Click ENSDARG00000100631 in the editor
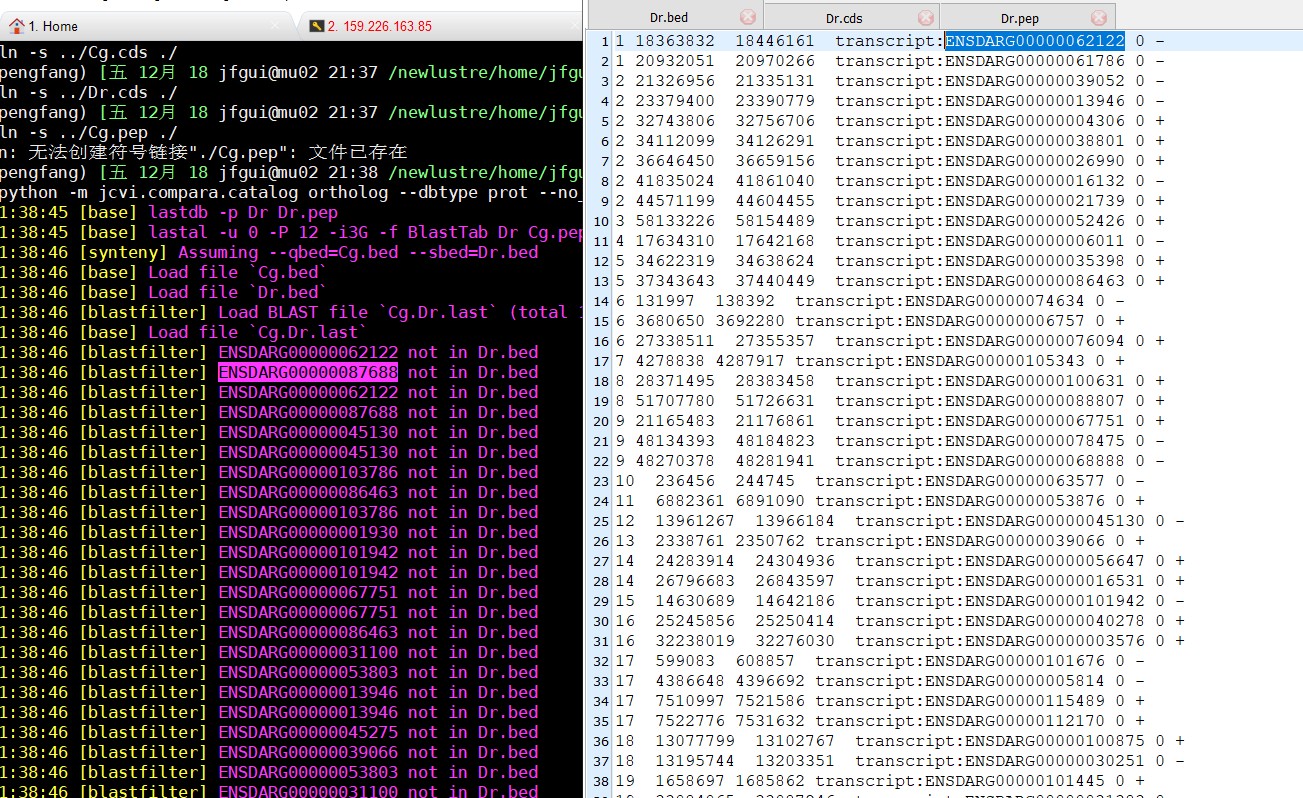The image size is (1303, 798). point(1035,381)
